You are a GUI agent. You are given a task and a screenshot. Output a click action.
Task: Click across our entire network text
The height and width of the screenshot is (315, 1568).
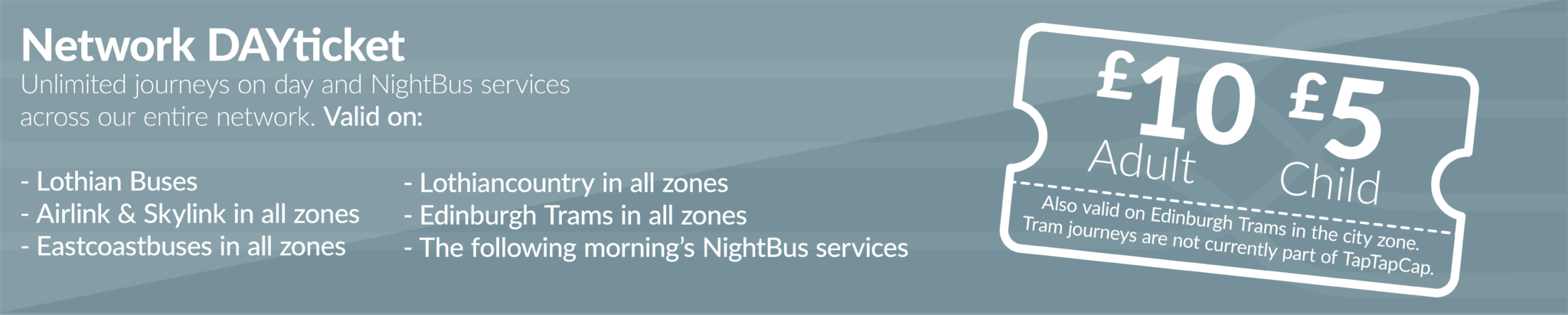tap(168, 119)
